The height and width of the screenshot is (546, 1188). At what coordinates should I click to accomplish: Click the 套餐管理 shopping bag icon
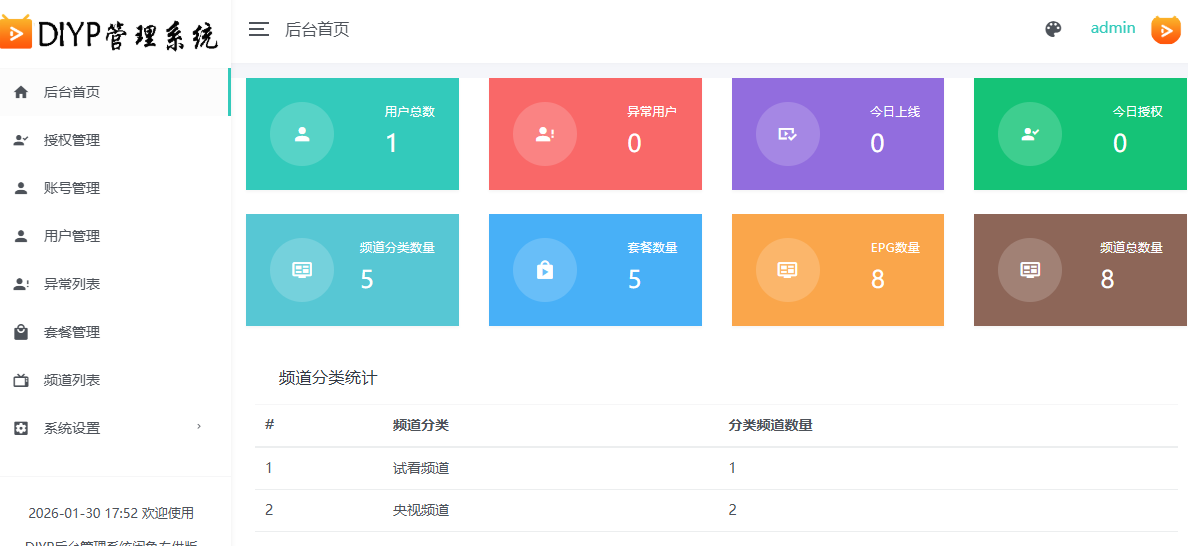[x=21, y=332]
